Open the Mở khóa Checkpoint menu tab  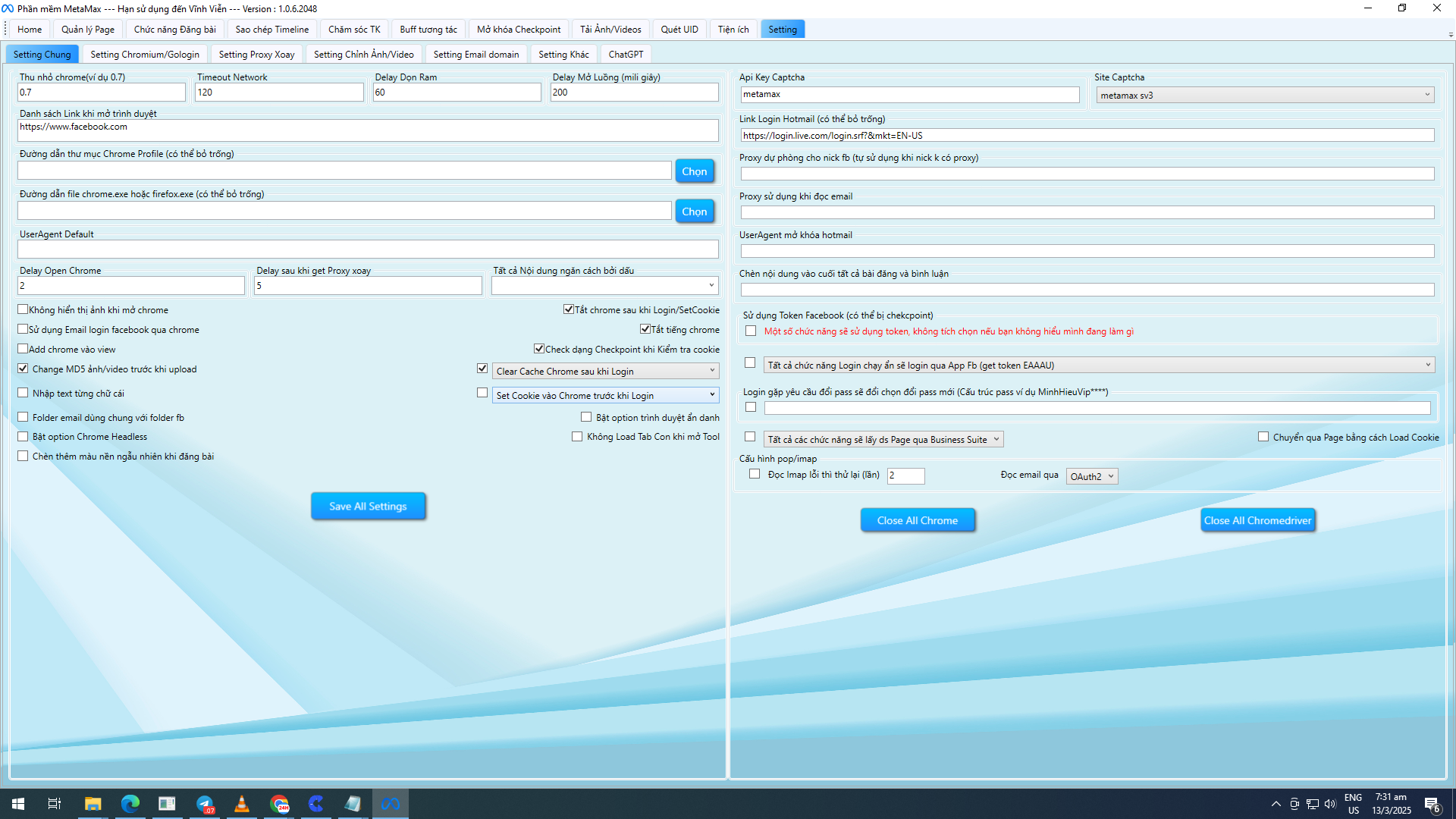(x=519, y=30)
